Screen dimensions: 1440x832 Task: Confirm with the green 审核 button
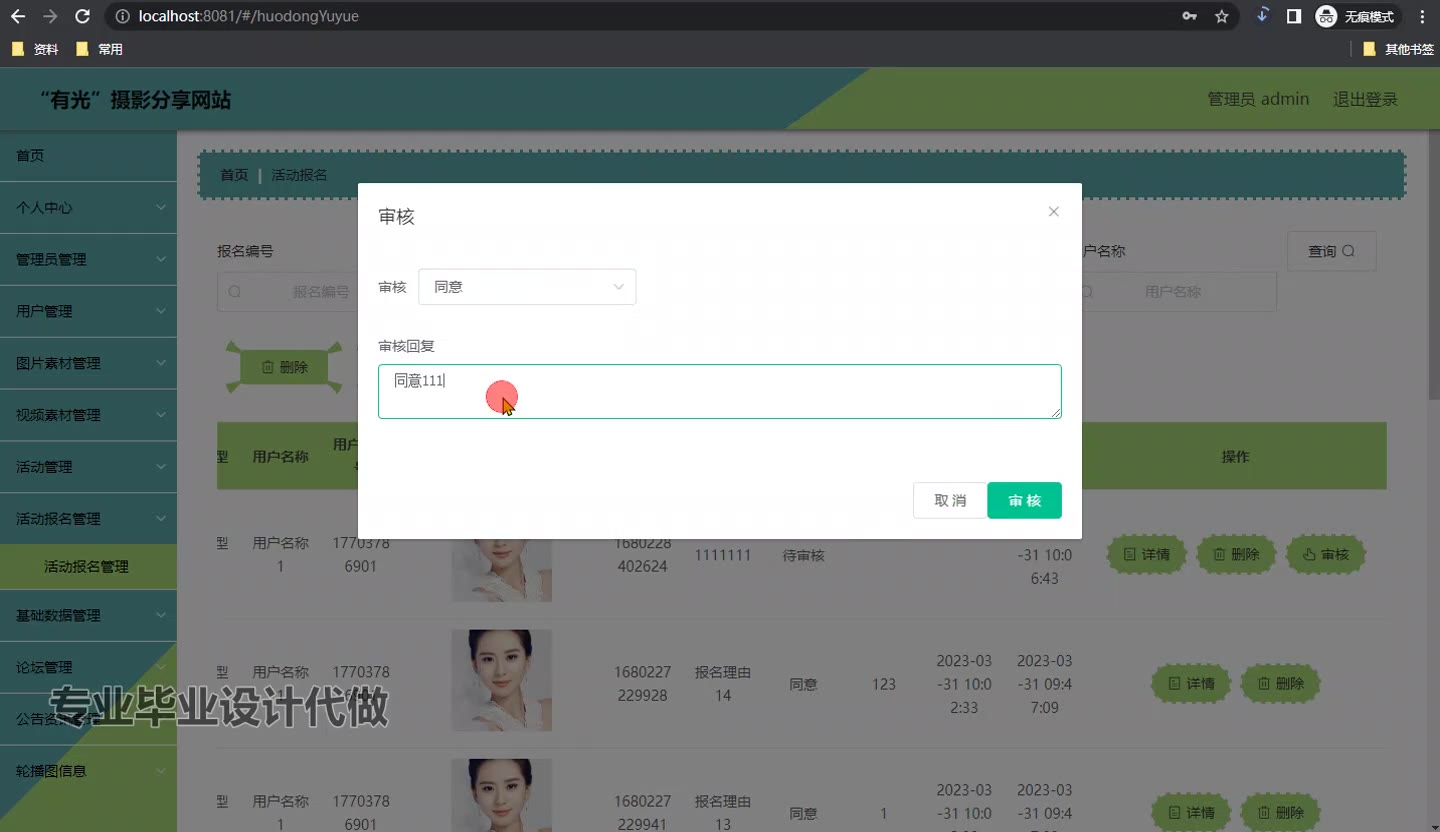coord(1024,501)
